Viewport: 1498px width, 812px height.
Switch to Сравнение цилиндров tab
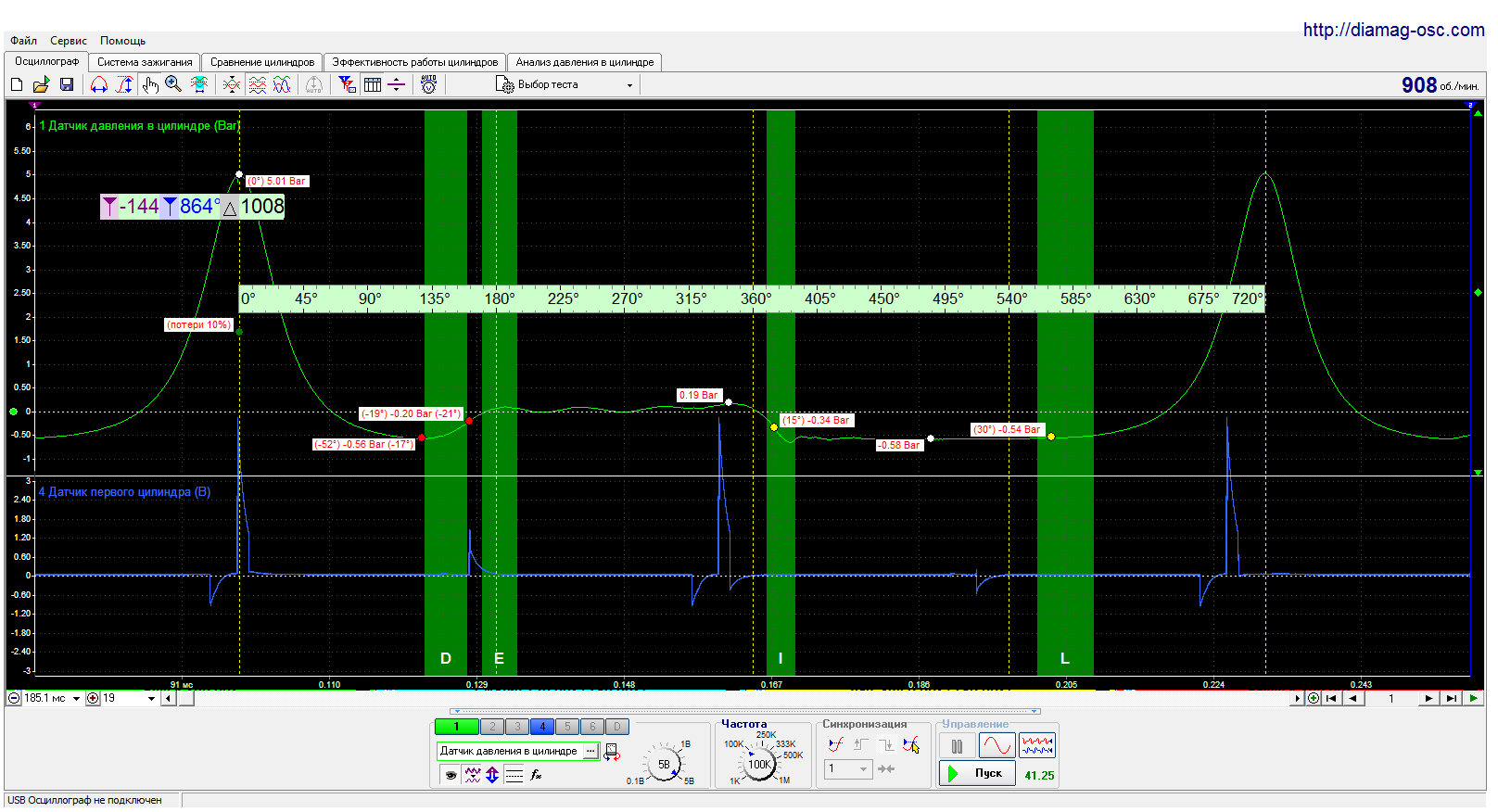[x=262, y=62]
